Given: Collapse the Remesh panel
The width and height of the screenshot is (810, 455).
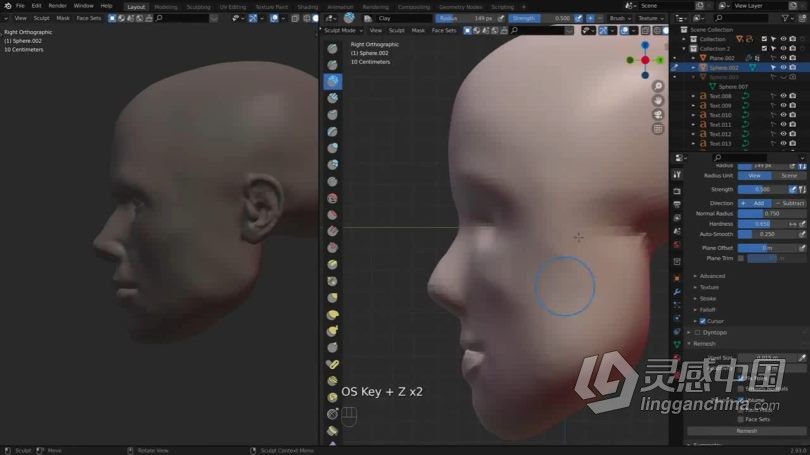Looking at the screenshot, I should pyautogui.click(x=704, y=344).
